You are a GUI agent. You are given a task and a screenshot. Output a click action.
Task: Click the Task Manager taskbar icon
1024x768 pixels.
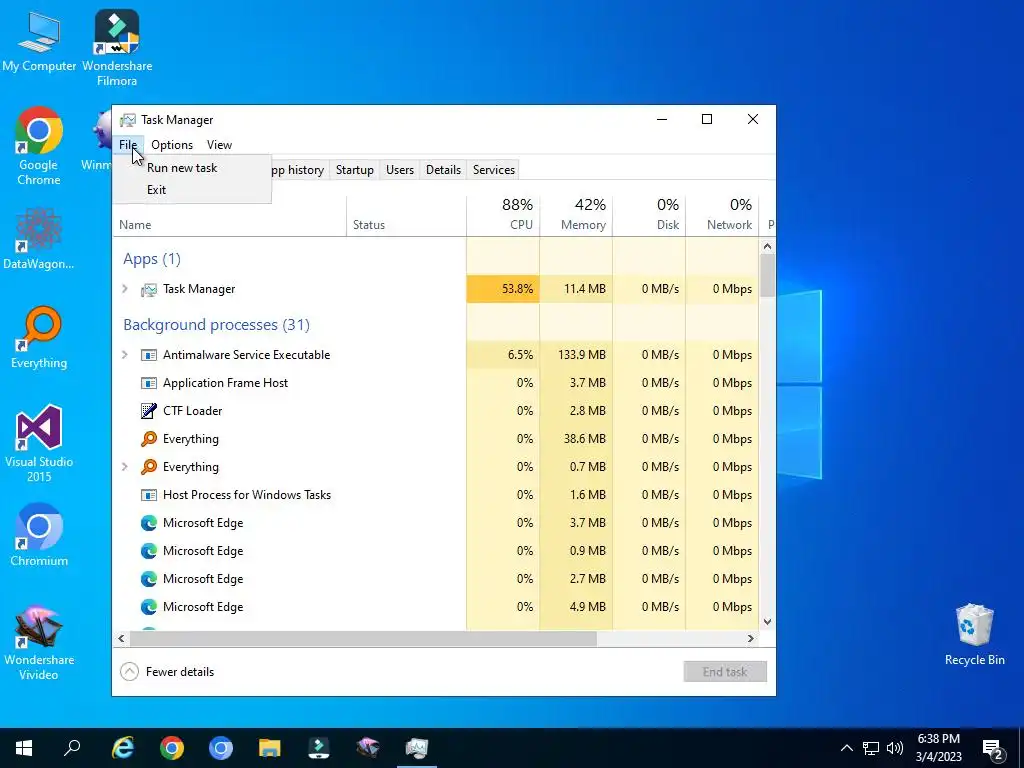(x=417, y=748)
